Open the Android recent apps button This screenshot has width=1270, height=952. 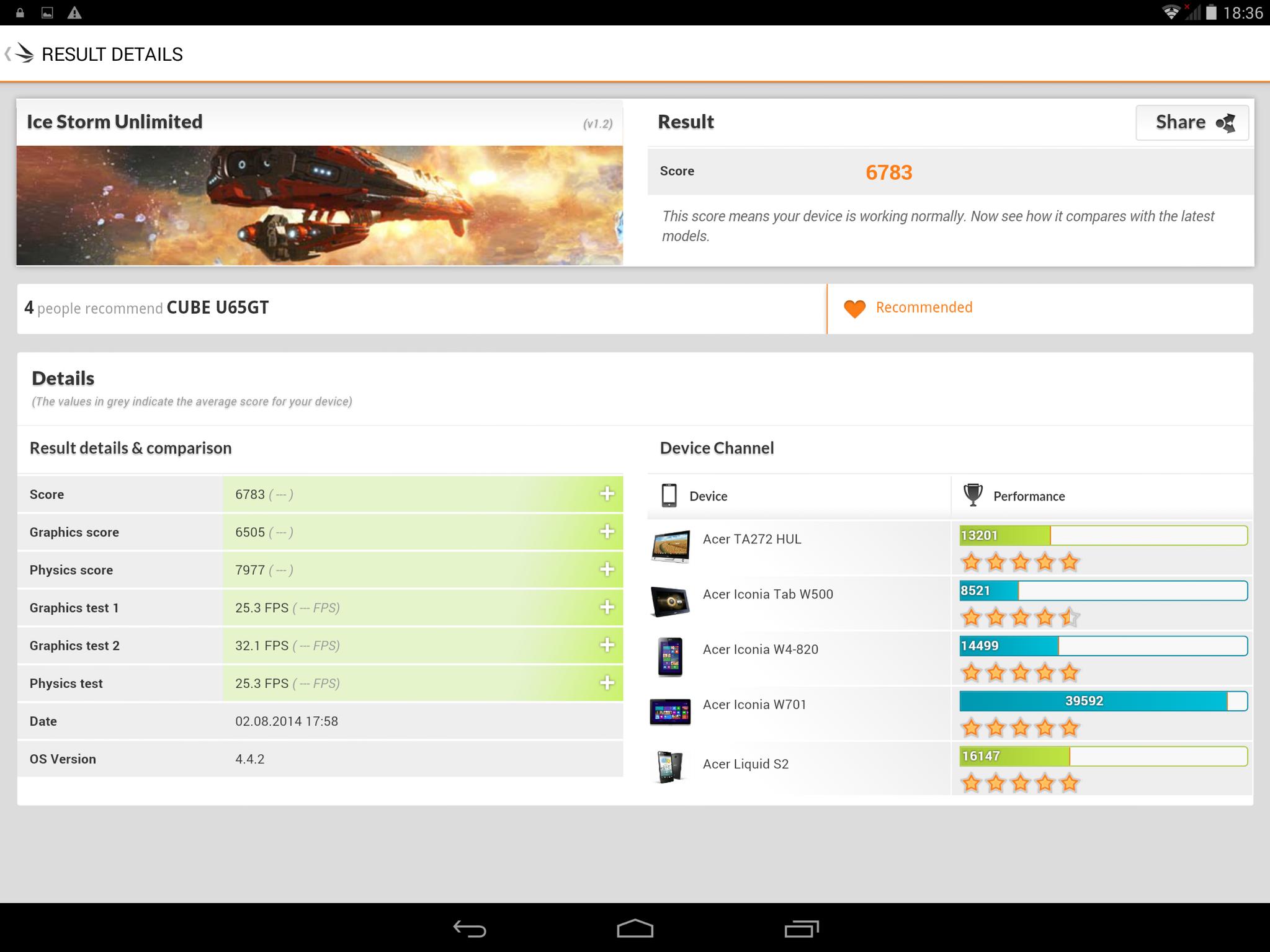tap(801, 928)
